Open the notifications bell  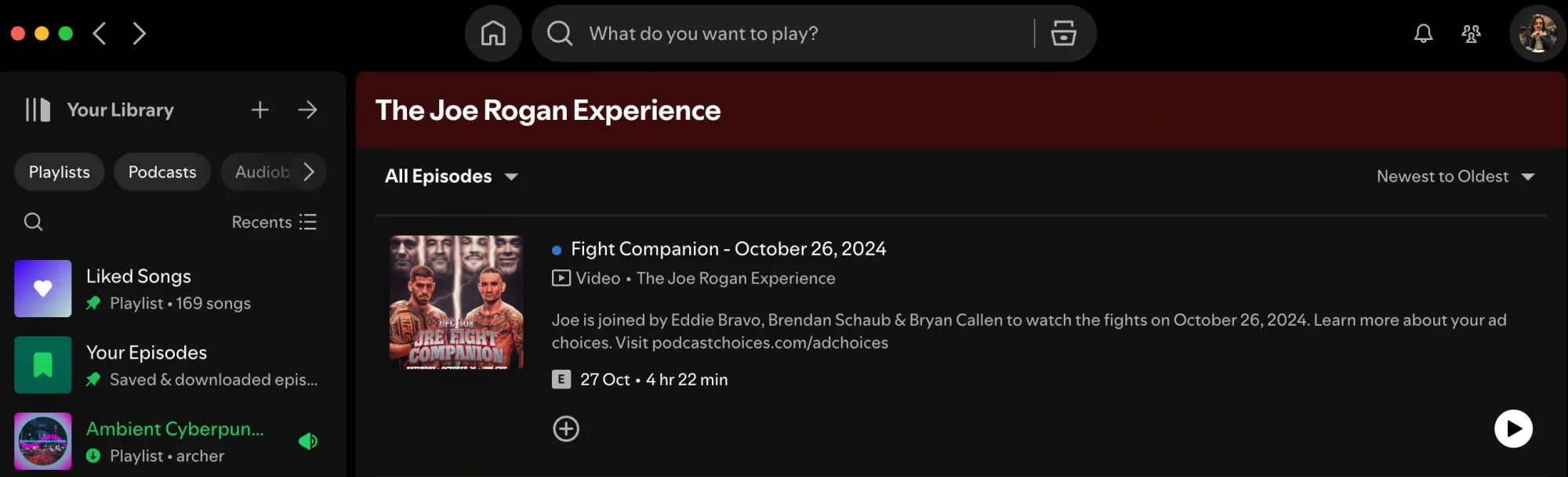(x=1423, y=33)
